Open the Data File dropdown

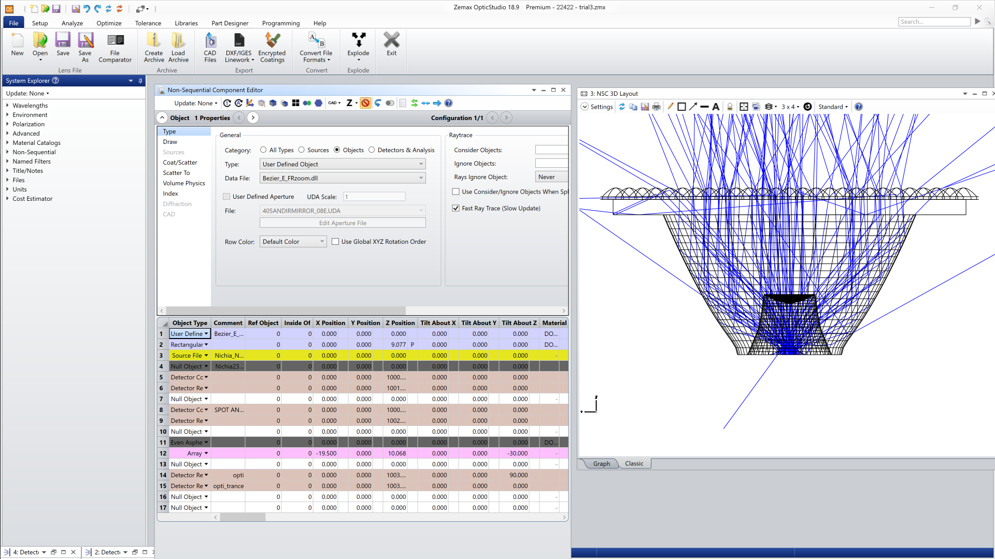(343, 178)
